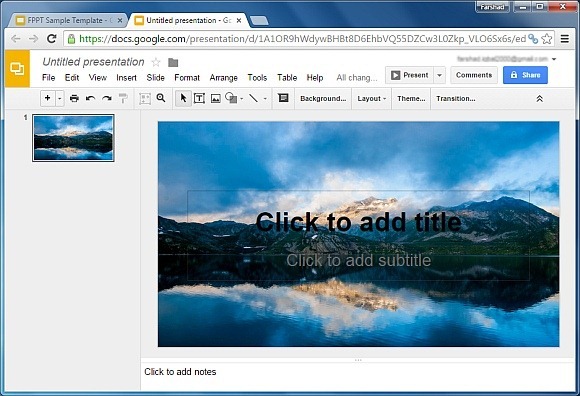The height and width of the screenshot is (396, 580).
Task: Open the Edit menu
Action: tap(72, 78)
